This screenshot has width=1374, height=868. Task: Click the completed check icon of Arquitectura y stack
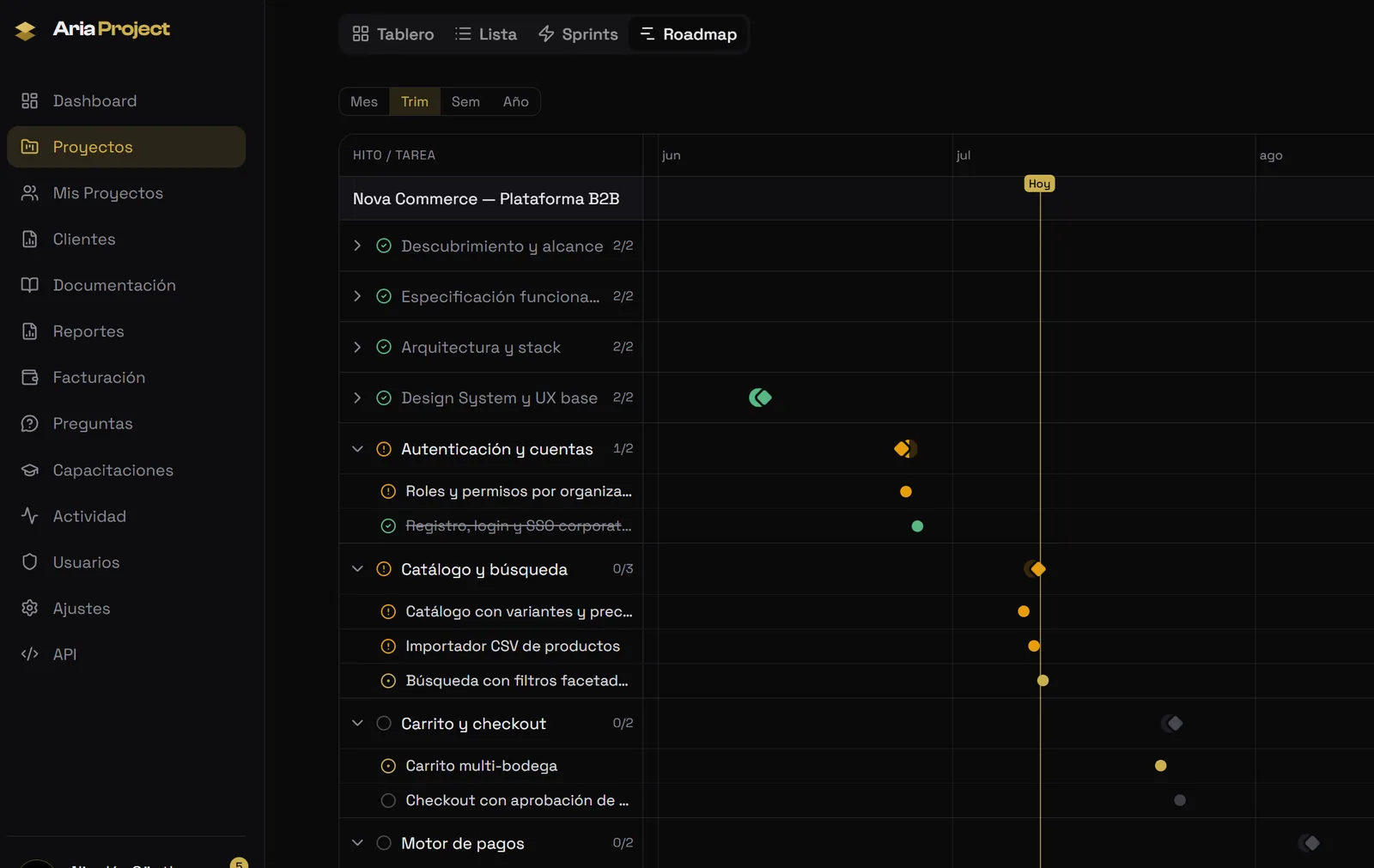pyautogui.click(x=384, y=347)
